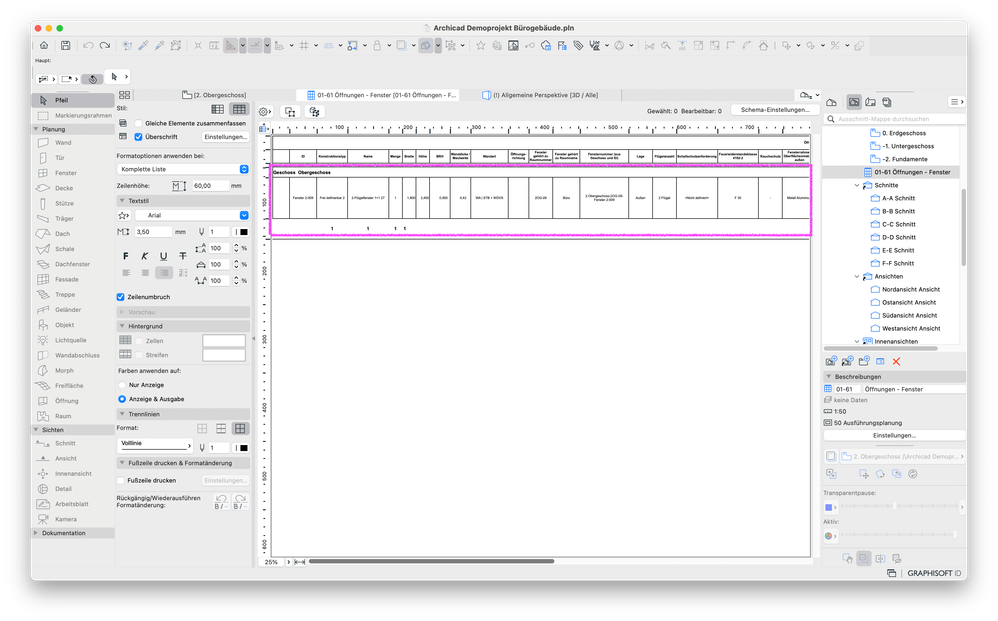
Task: Collapse the Ansichten folder in navigator
Action: click(x=857, y=276)
